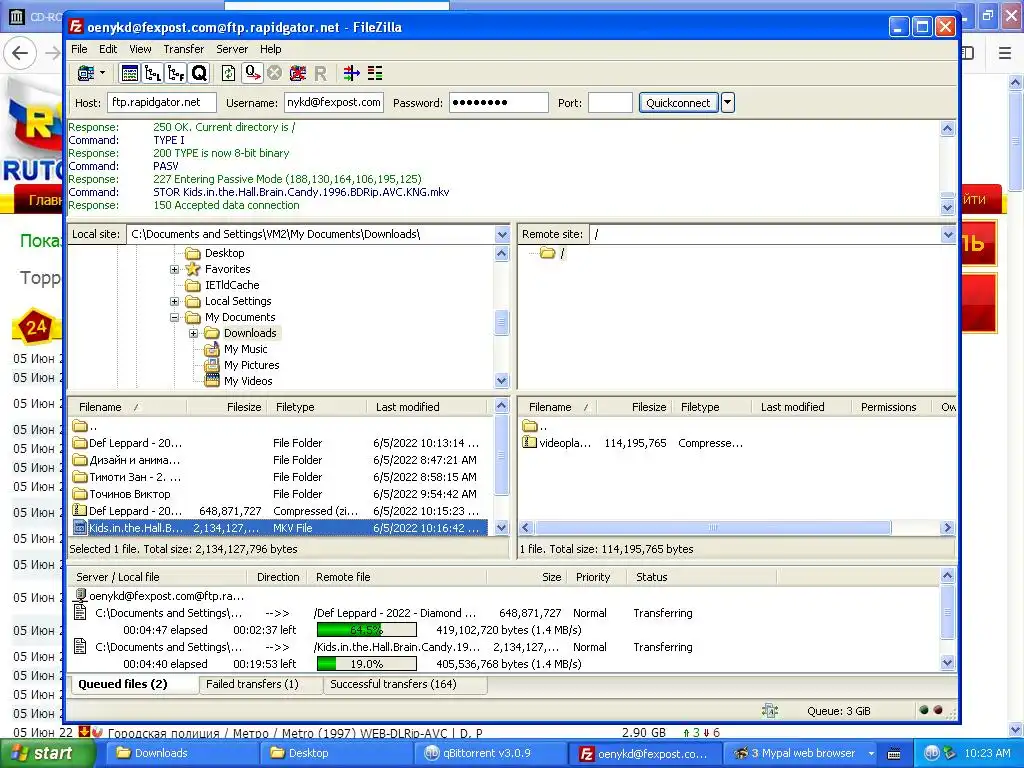Refresh the file and folder lists
The height and width of the screenshot is (768, 1024).
pos(228,73)
